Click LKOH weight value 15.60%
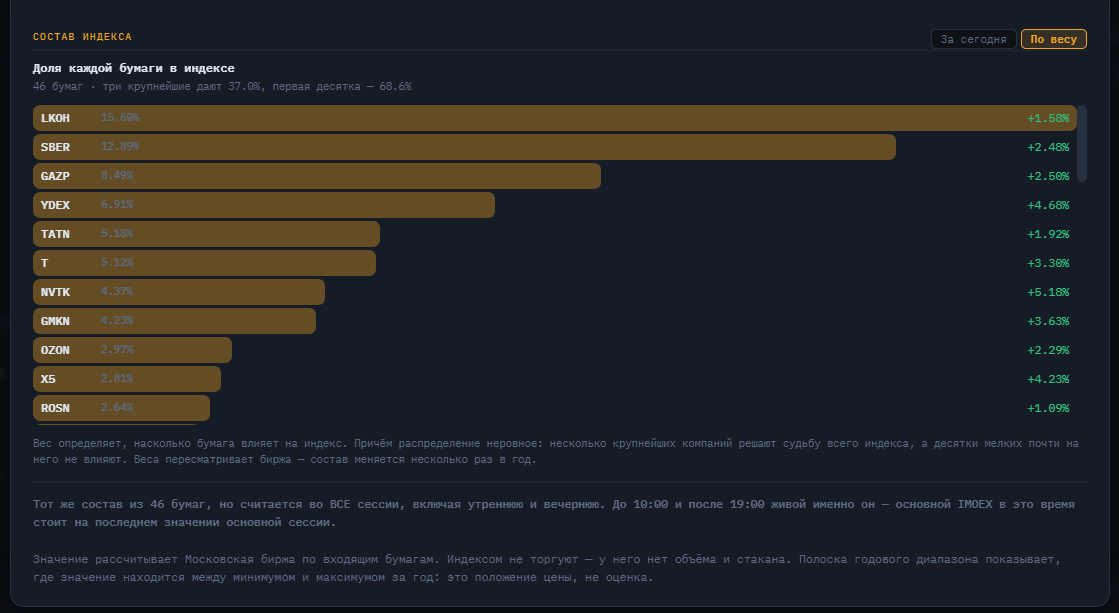Viewport: 1119px width, 613px height. pos(120,117)
